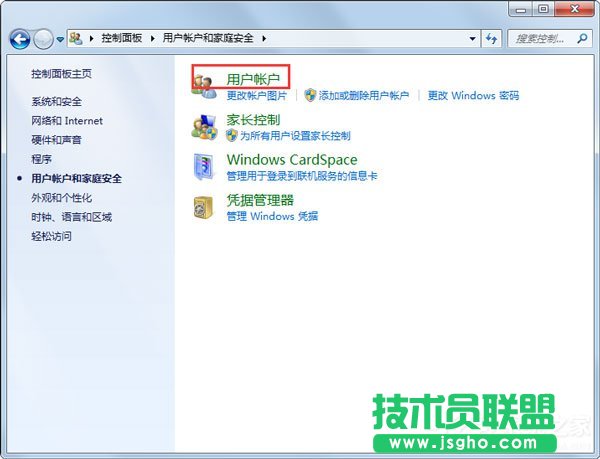Select 用户帐户和家庭安全 in the sidebar
The image size is (600, 459).
77,179
